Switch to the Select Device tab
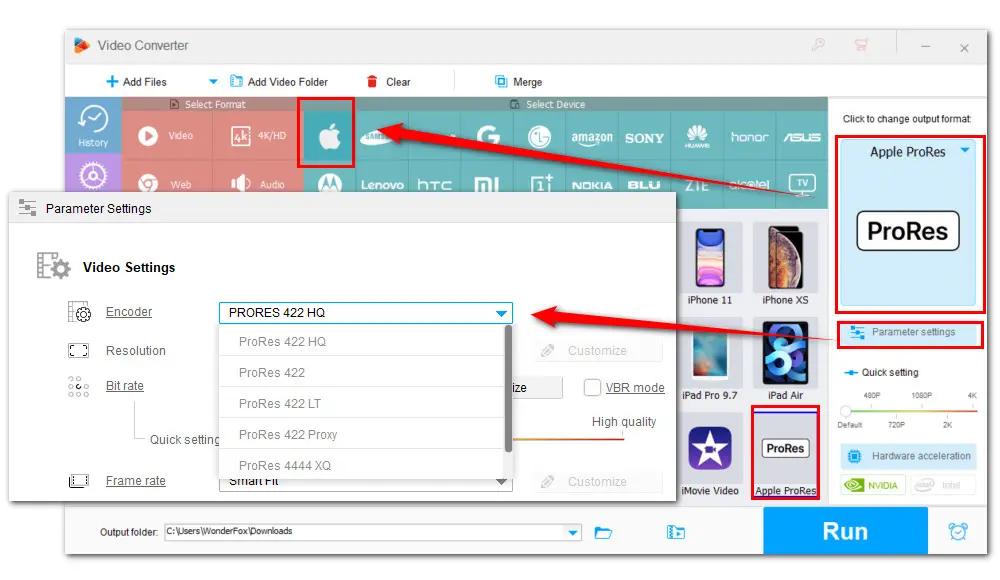Screen dimensions: 1000x580 [548, 104]
